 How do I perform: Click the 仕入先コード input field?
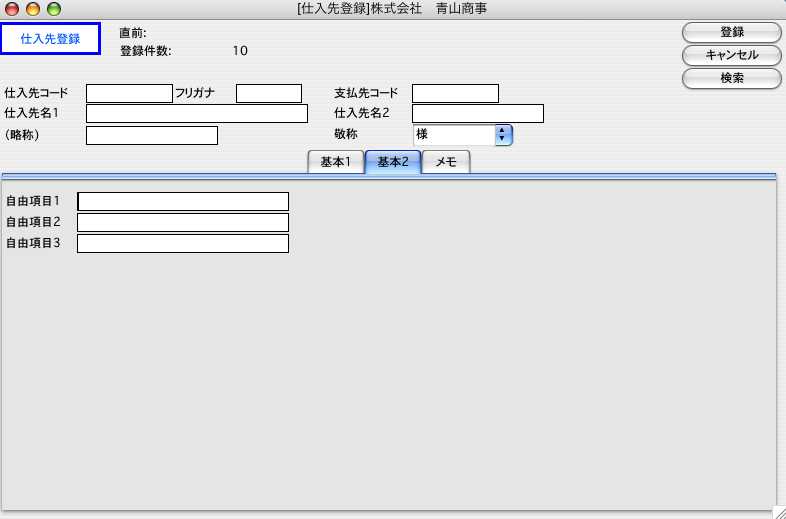tap(129, 94)
